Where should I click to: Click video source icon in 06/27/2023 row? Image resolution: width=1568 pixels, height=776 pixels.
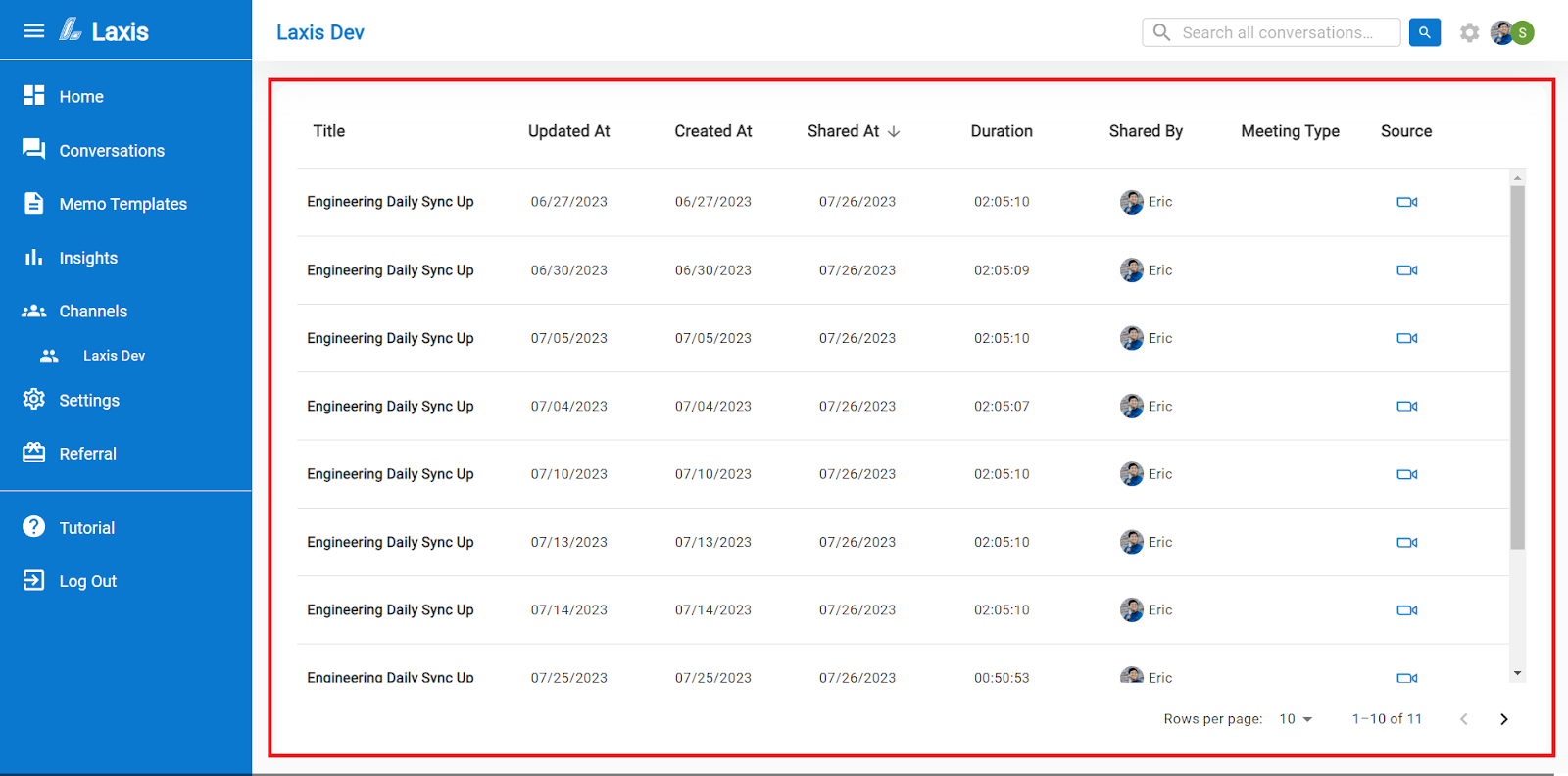pyautogui.click(x=1406, y=202)
